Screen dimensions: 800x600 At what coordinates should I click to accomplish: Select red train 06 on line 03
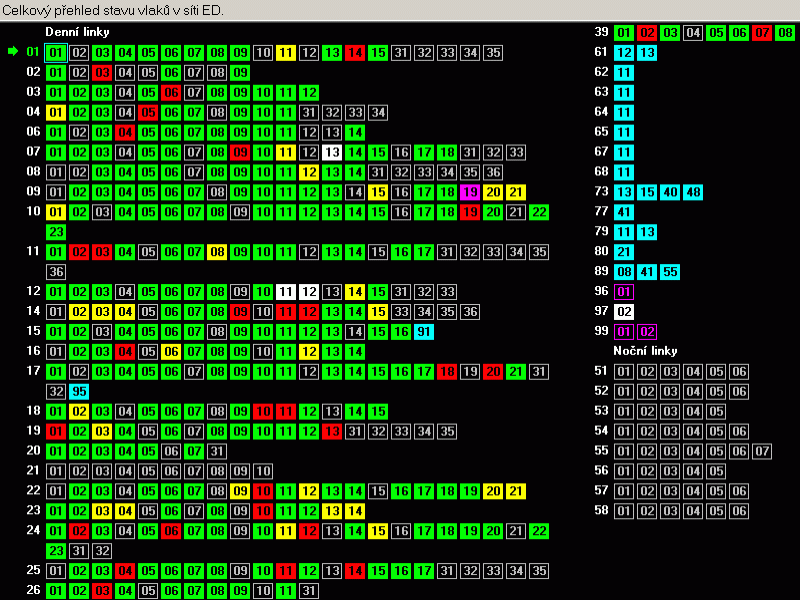click(x=171, y=92)
